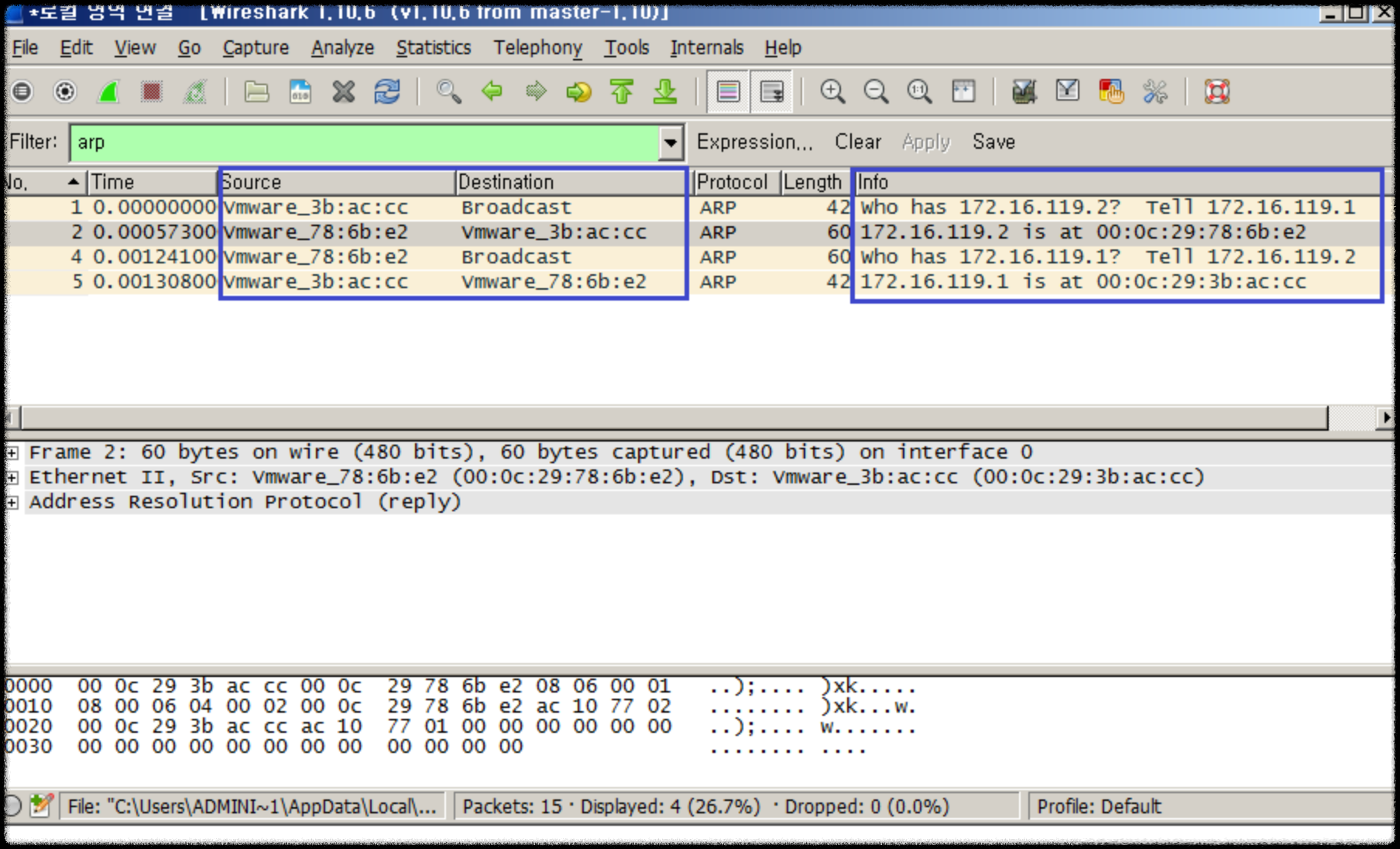Viewport: 1400px width, 849px height.
Task: Expand the Frame 2 details tree
Action: coord(12,452)
